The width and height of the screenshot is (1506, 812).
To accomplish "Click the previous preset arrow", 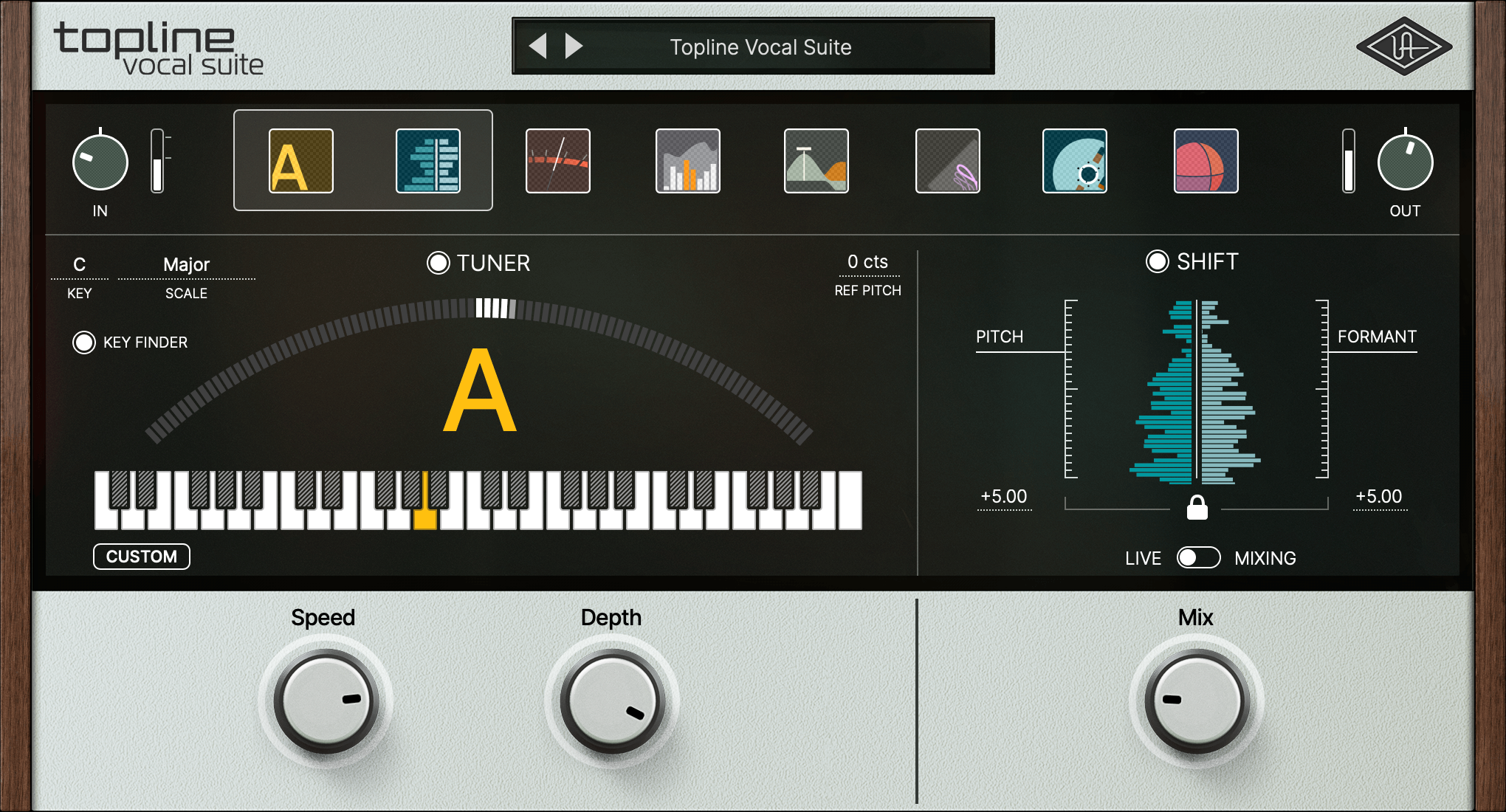I will (538, 46).
